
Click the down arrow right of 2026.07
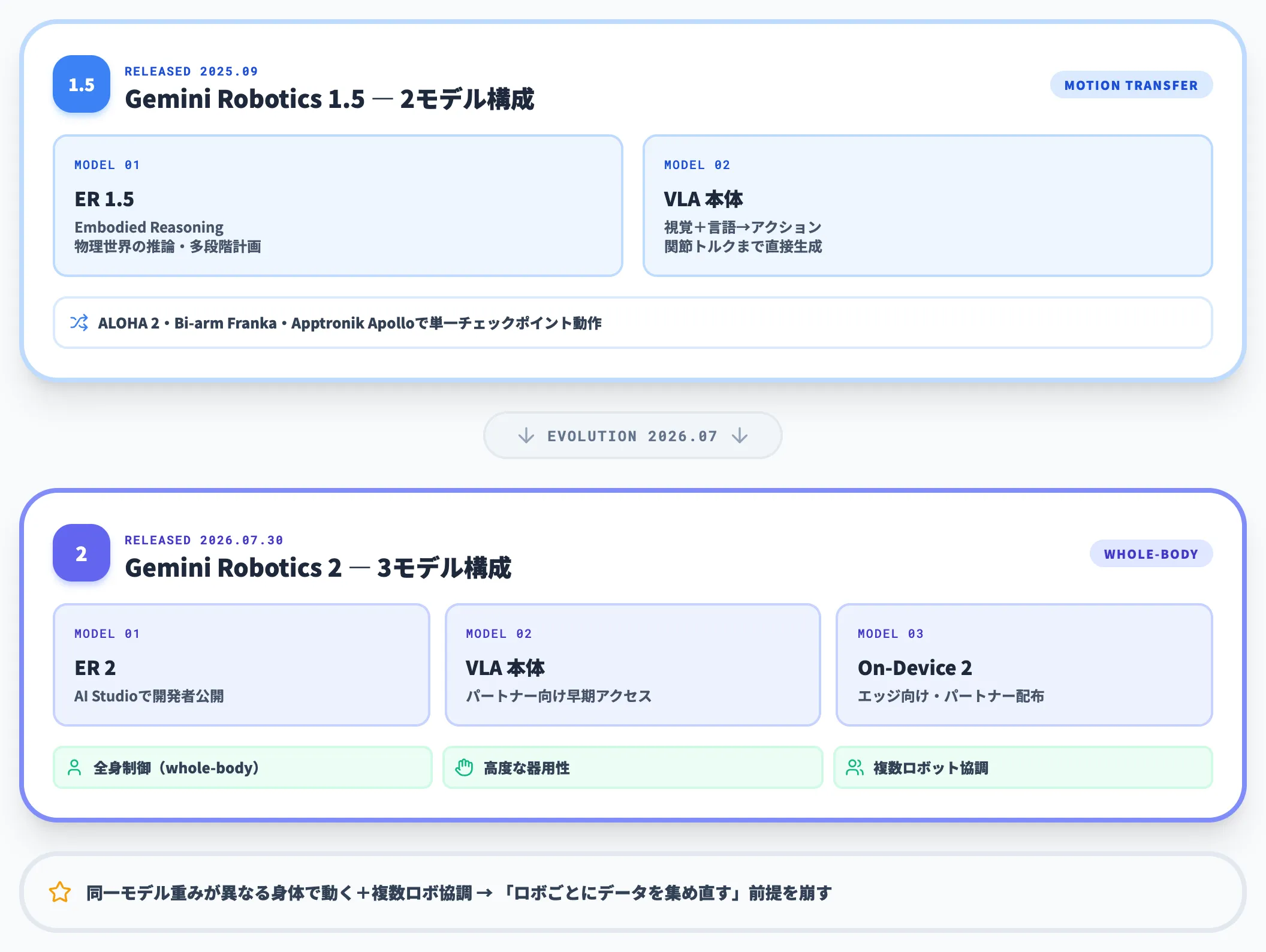coord(740,435)
